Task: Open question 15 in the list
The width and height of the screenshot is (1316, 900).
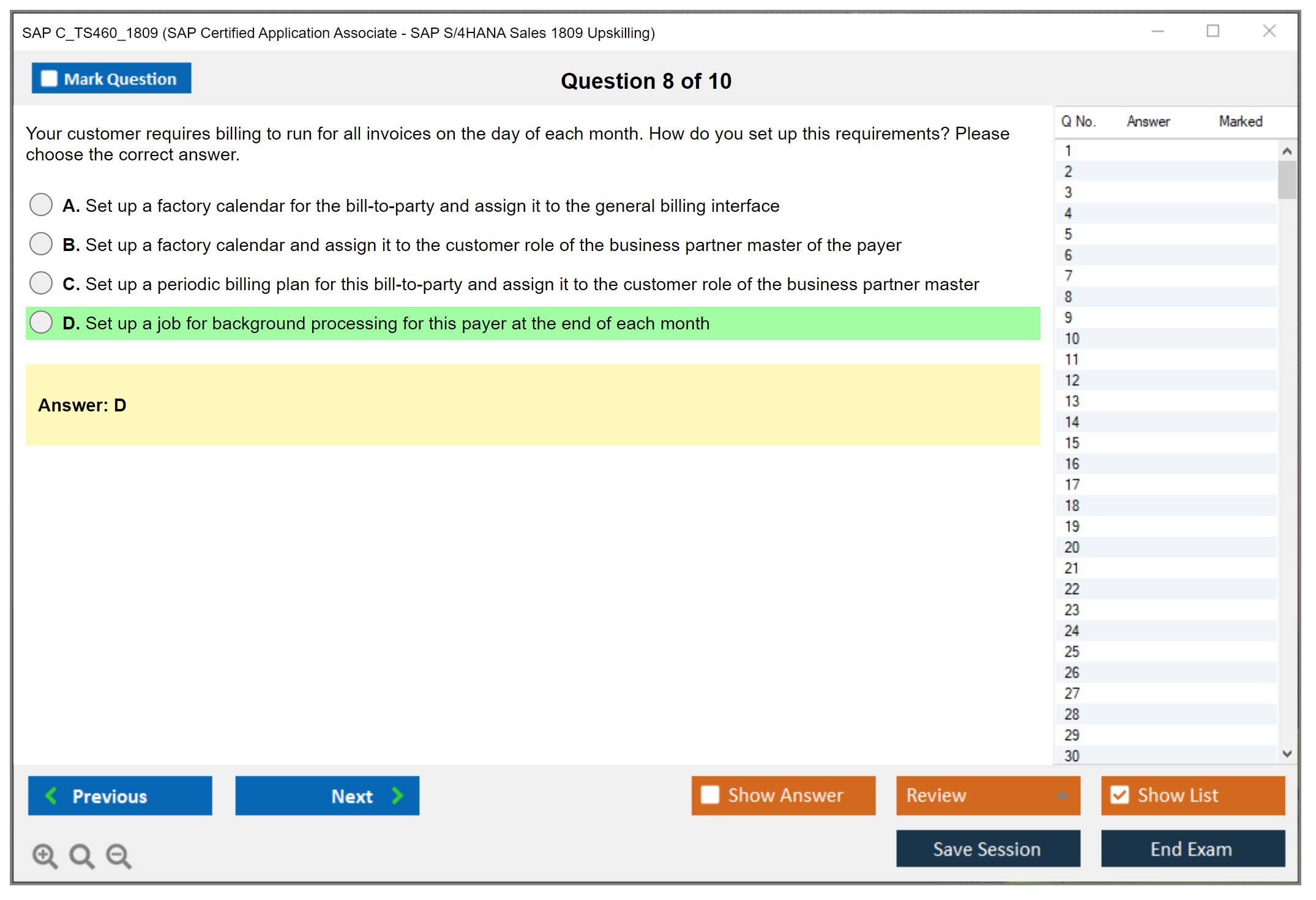Action: coord(1072,443)
